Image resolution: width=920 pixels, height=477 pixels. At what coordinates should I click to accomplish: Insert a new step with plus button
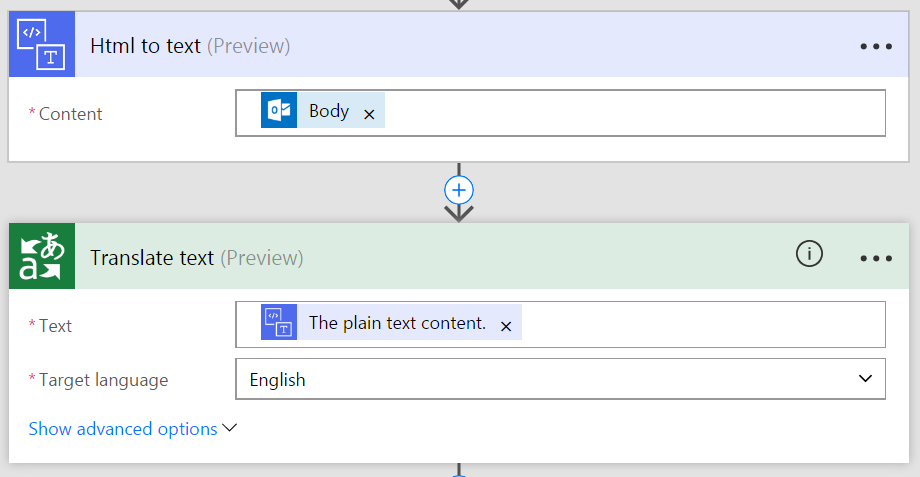point(459,190)
